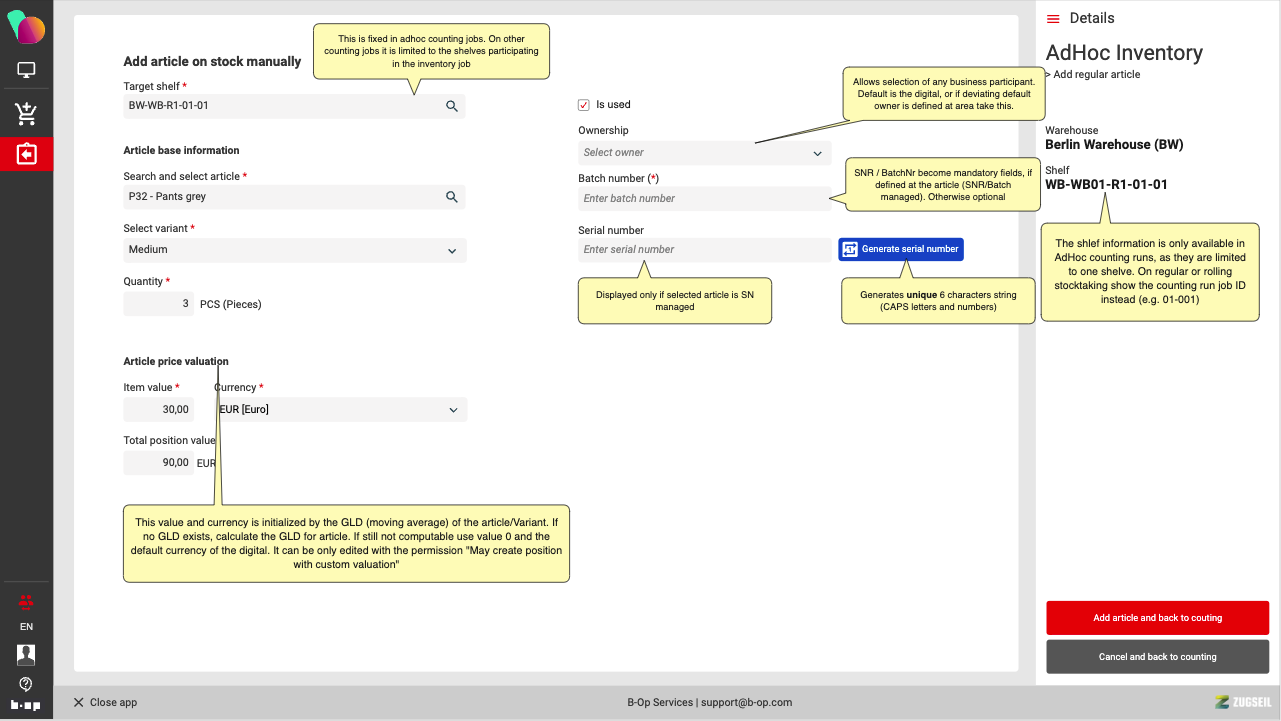Click into the Batch number input field
The height and width of the screenshot is (721, 1281).
click(704, 199)
